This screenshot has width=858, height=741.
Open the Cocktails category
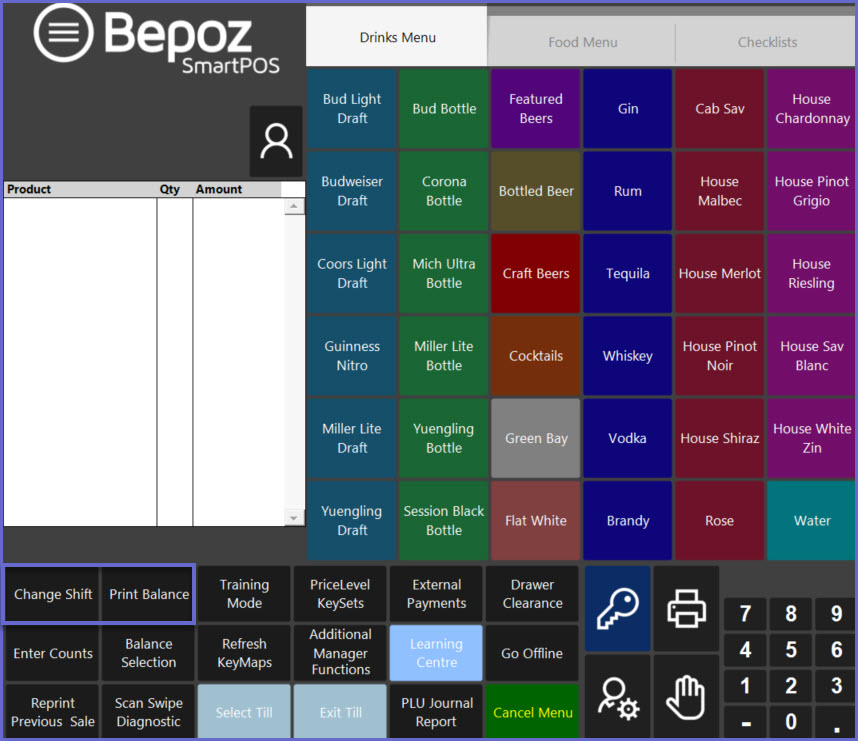[x=536, y=356]
